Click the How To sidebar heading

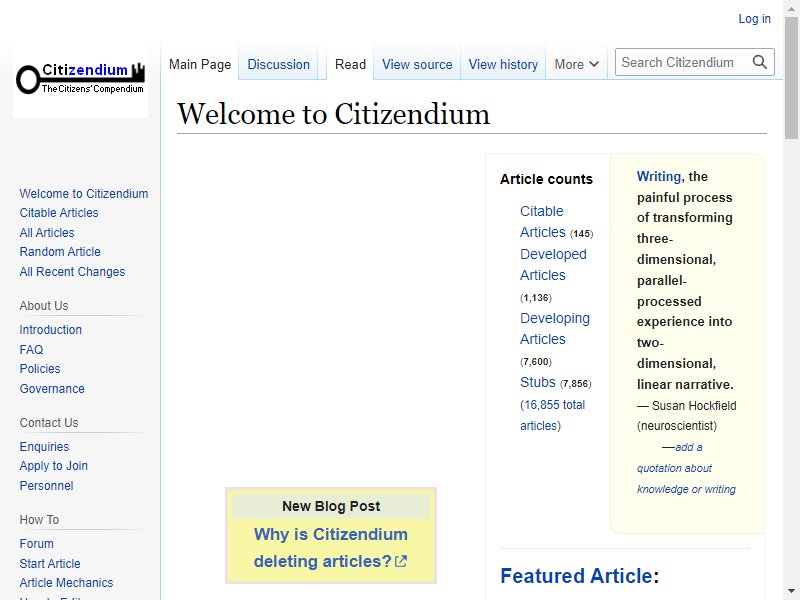pyautogui.click(x=39, y=520)
